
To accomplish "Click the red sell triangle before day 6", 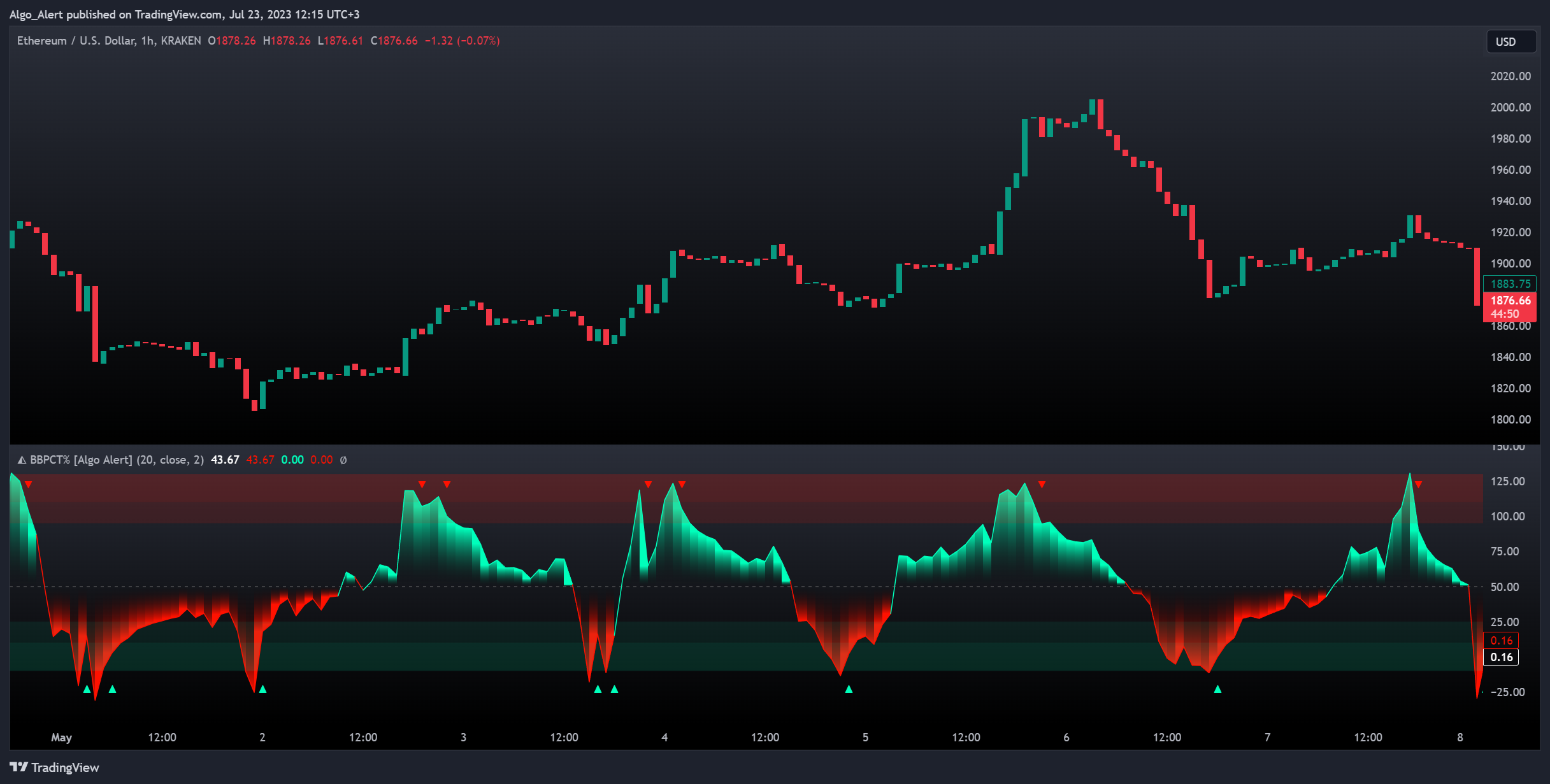I will pyautogui.click(x=1042, y=485).
